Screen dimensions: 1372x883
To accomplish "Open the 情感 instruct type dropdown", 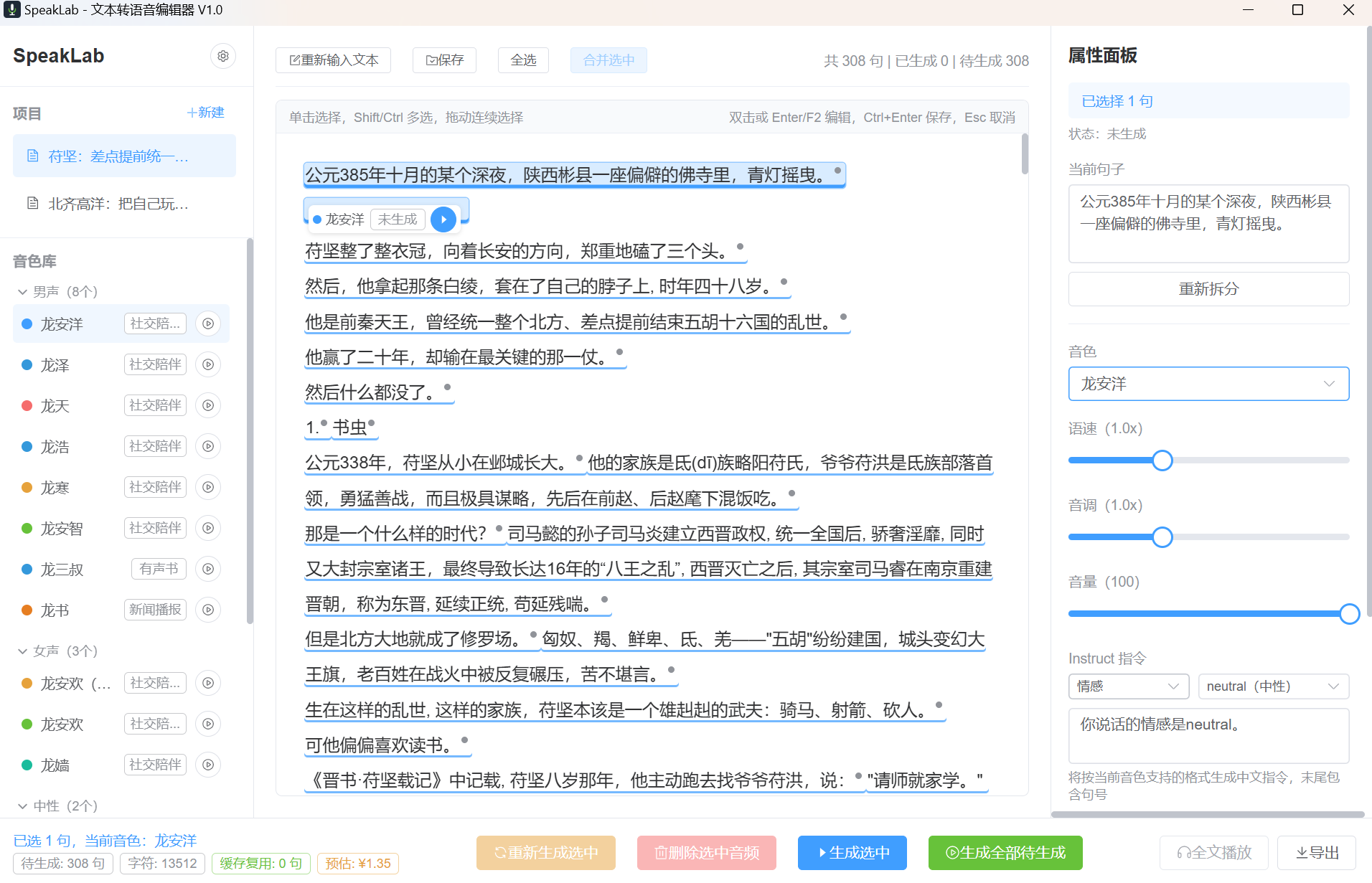I will (x=1128, y=686).
